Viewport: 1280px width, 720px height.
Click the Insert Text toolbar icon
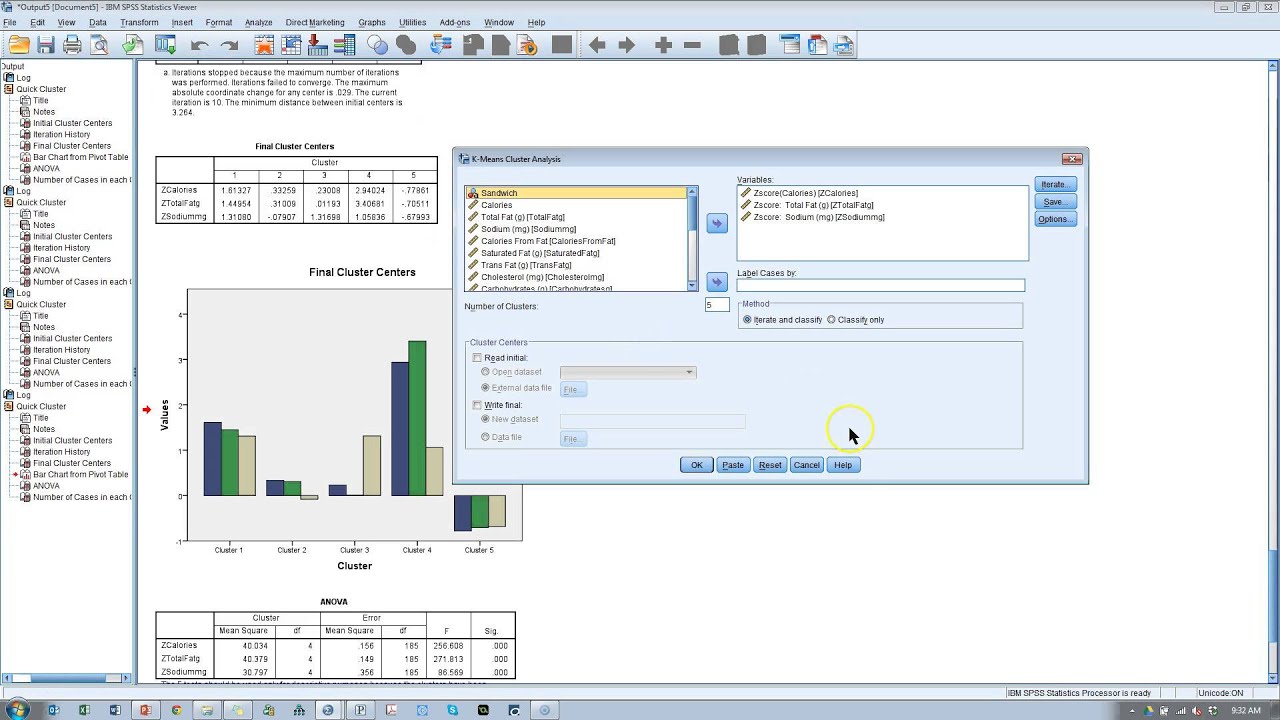click(x=843, y=45)
